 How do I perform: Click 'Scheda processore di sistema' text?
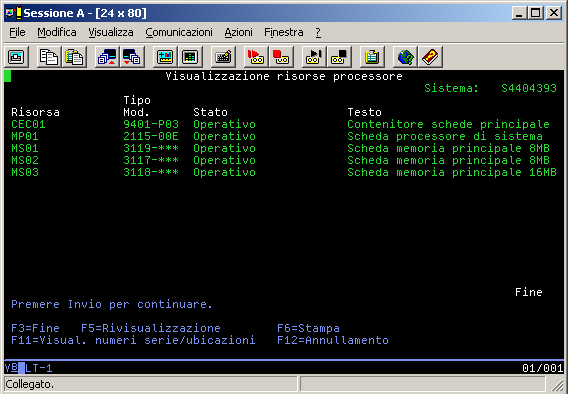point(445,136)
